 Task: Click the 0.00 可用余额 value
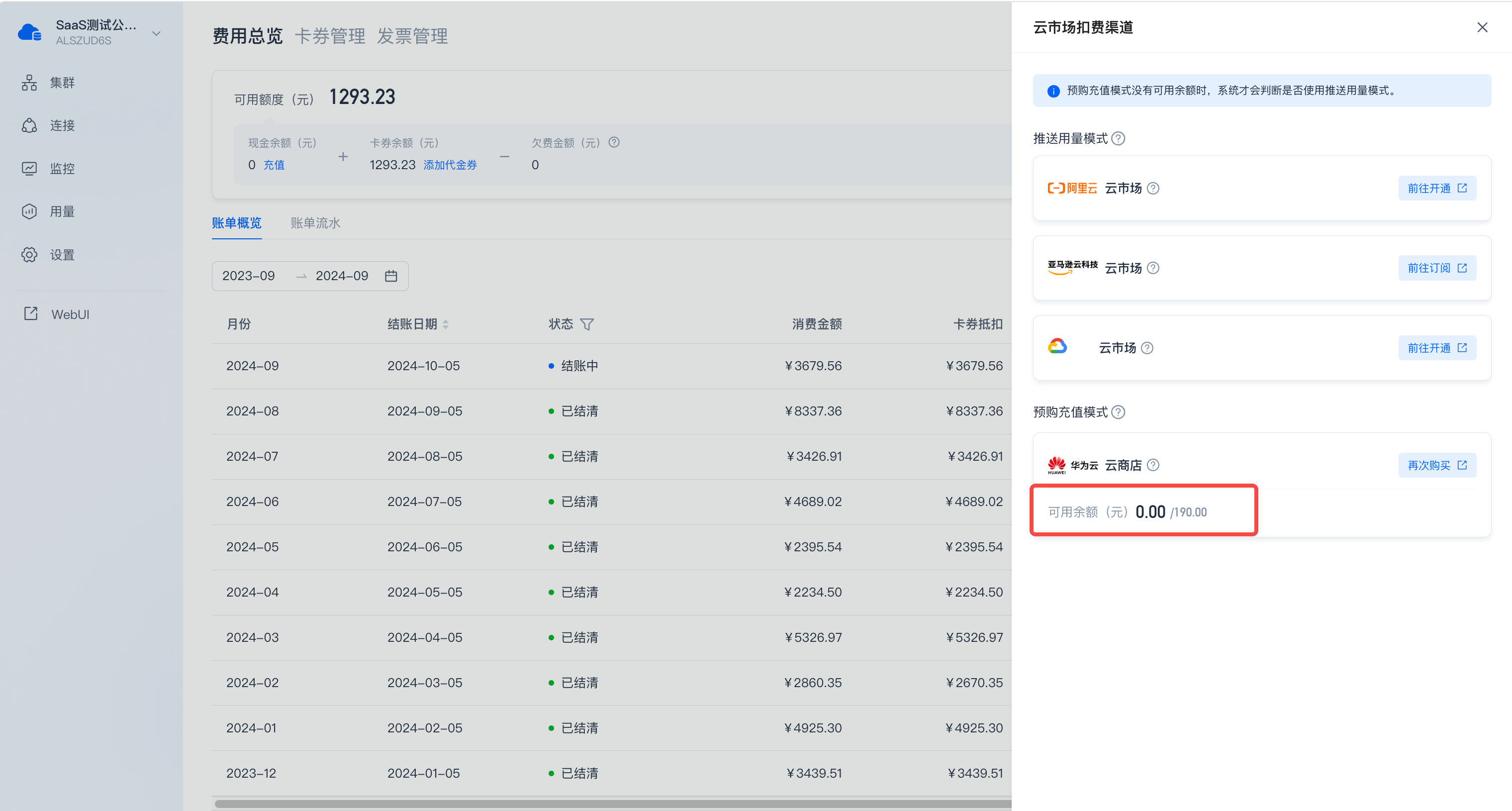pyautogui.click(x=1150, y=512)
